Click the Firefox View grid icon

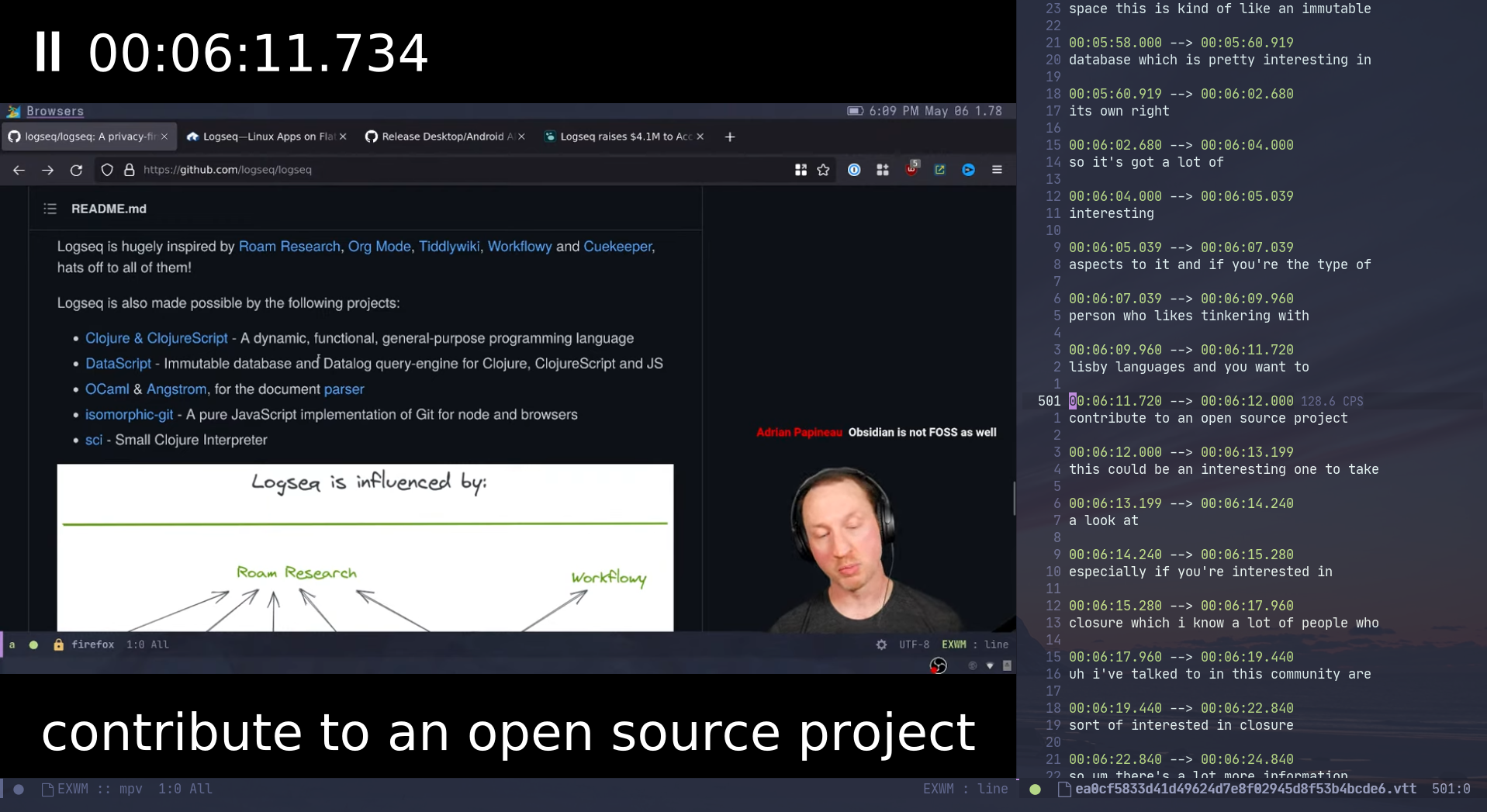(x=801, y=170)
